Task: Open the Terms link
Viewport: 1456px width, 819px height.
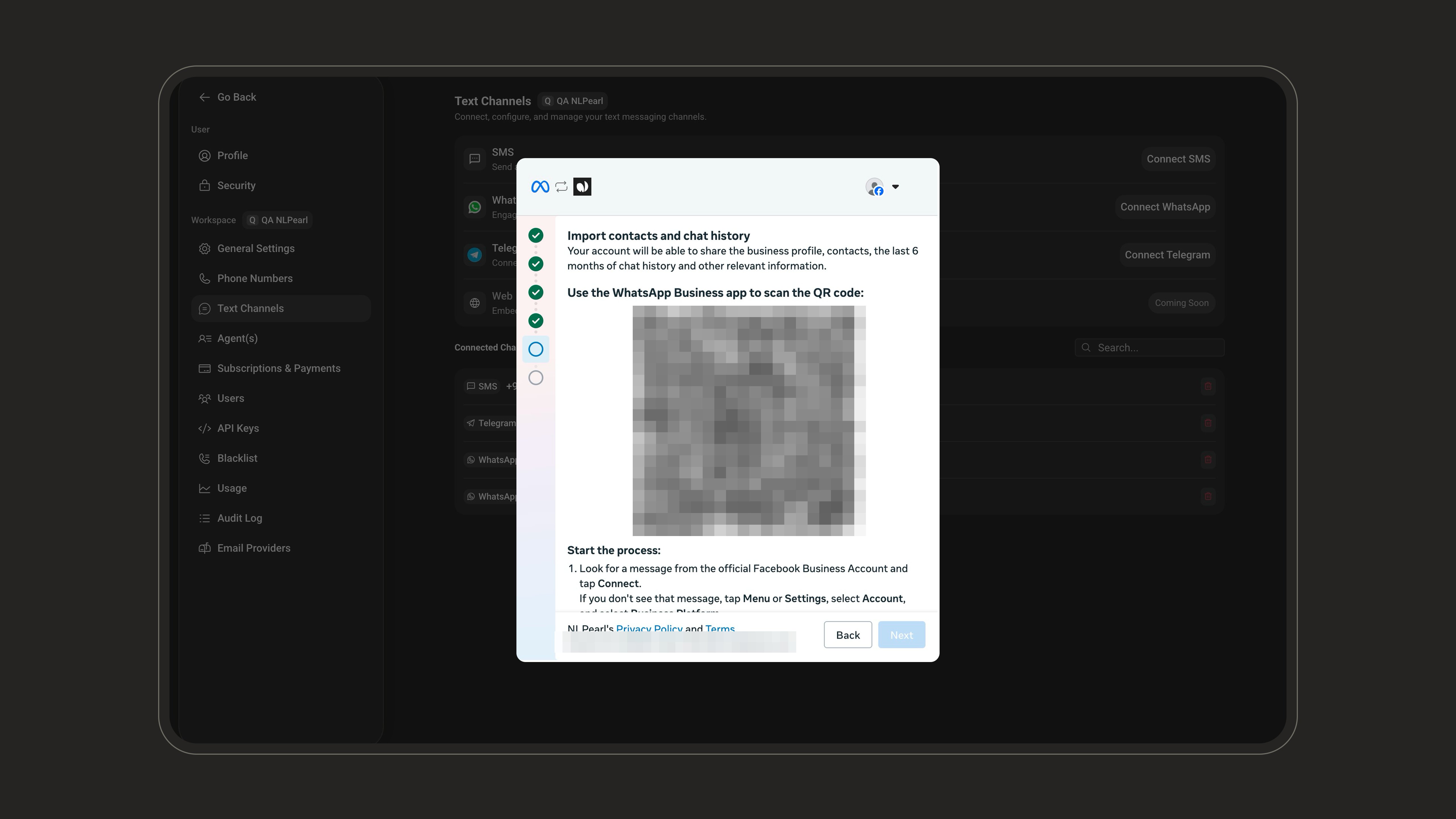Action: [719, 628]
